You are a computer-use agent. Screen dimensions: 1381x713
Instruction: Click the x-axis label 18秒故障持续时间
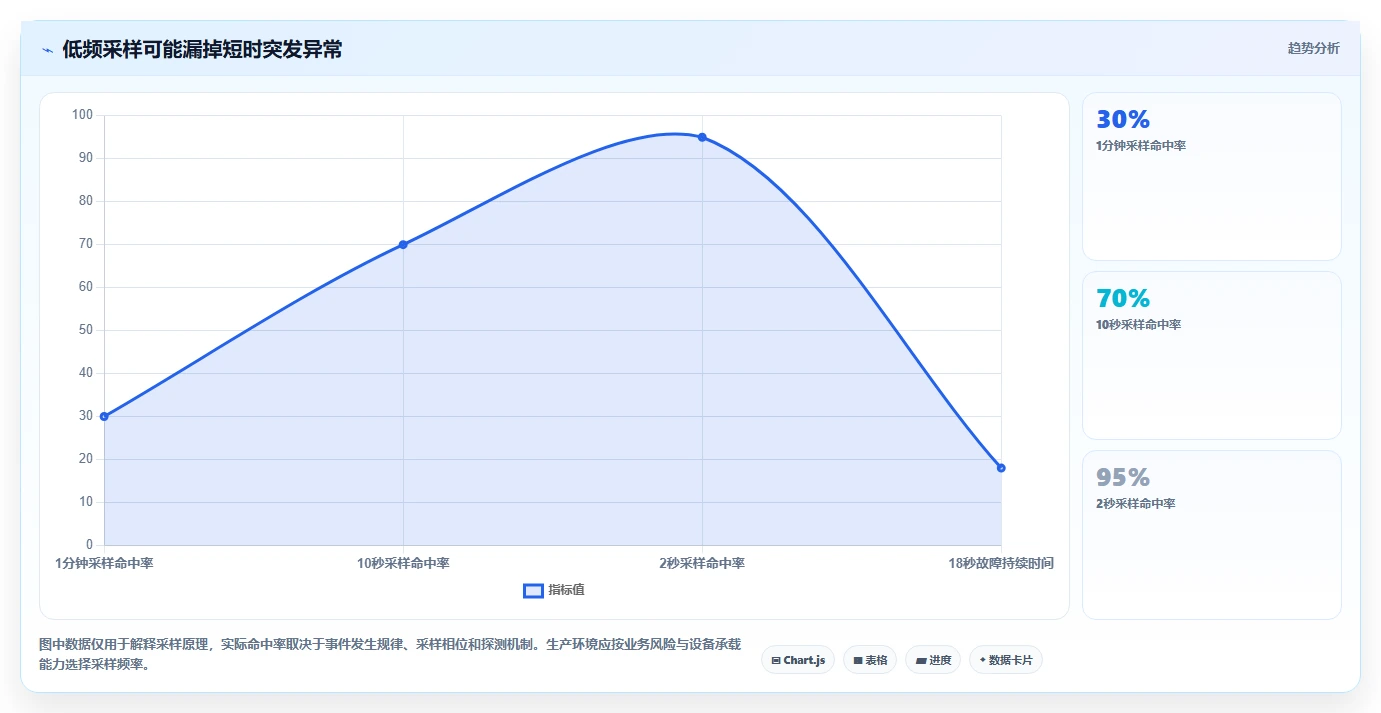coord(1001,563)
